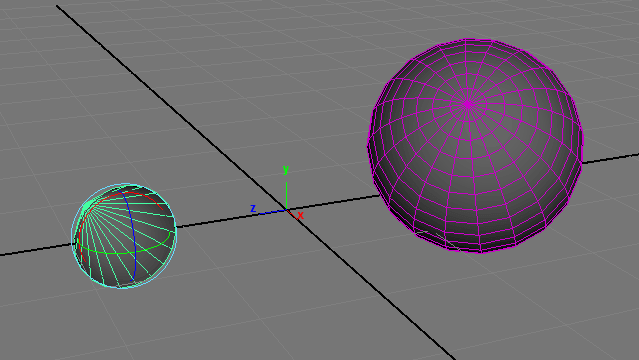Image resolution: width=639 pixels, height=360 pixels.
Task: Click the green Y axis line
Action: [286, 196]
